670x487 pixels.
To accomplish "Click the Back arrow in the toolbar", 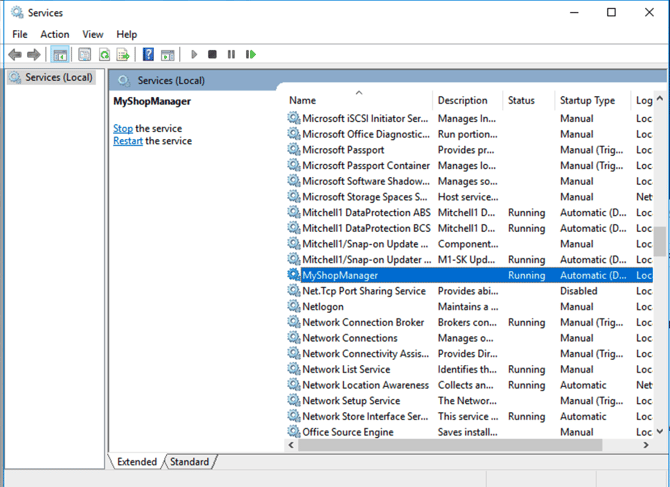I will click(x=15, y=54).
